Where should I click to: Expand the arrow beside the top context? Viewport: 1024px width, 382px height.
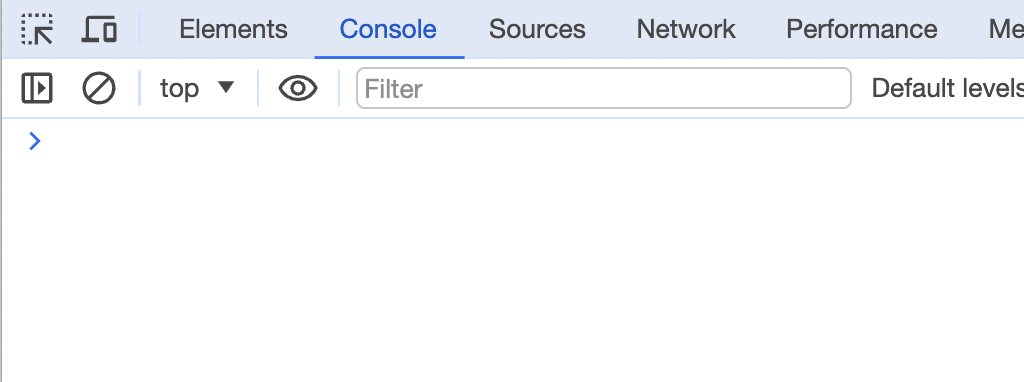225,87
